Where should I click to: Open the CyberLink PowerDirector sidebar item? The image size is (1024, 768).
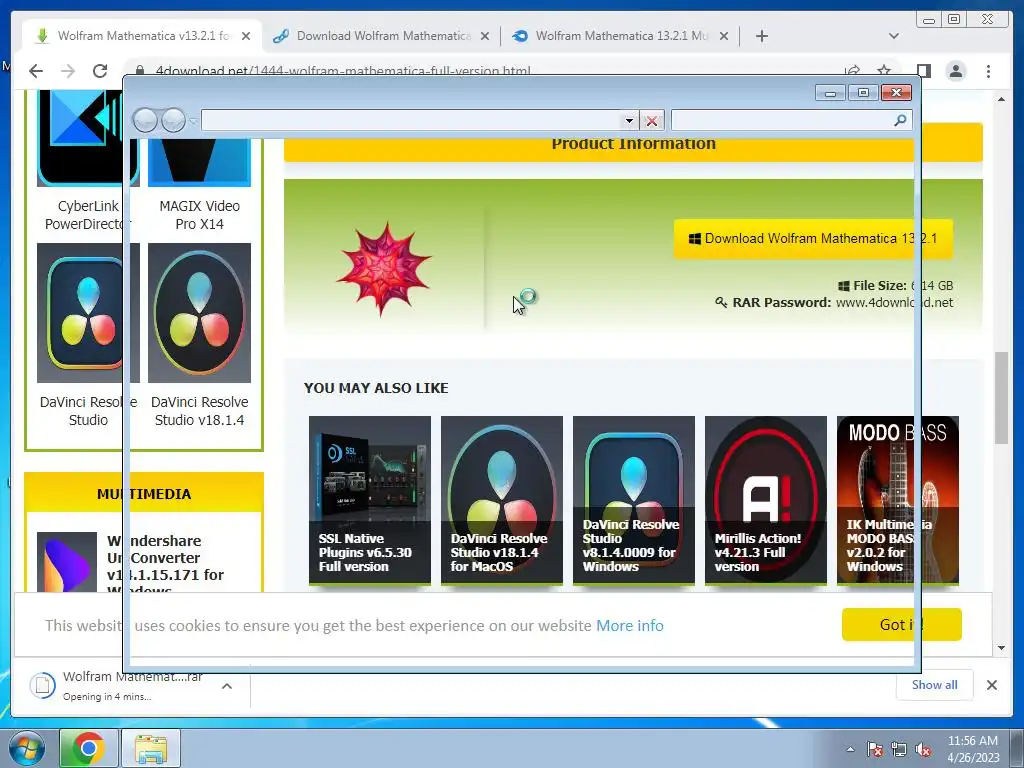click(x=88, y=215)
